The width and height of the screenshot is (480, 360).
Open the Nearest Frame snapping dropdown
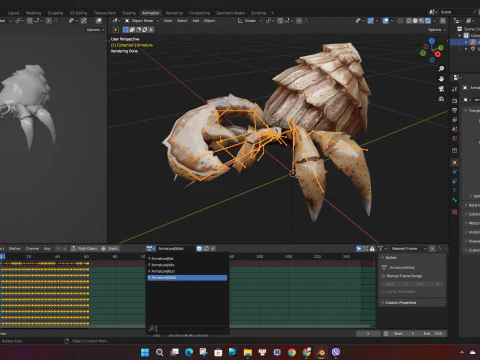pos(409,249)
